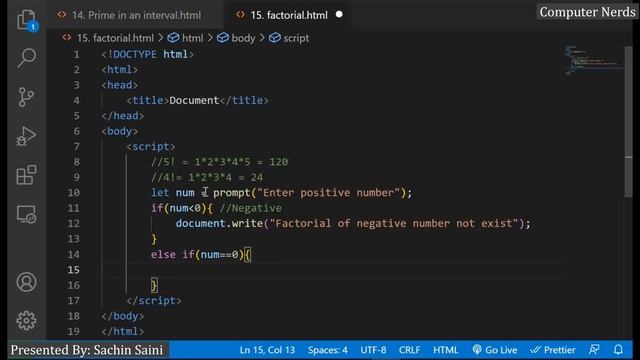
Task: Open the Source Control view icon
Action: 27,97
